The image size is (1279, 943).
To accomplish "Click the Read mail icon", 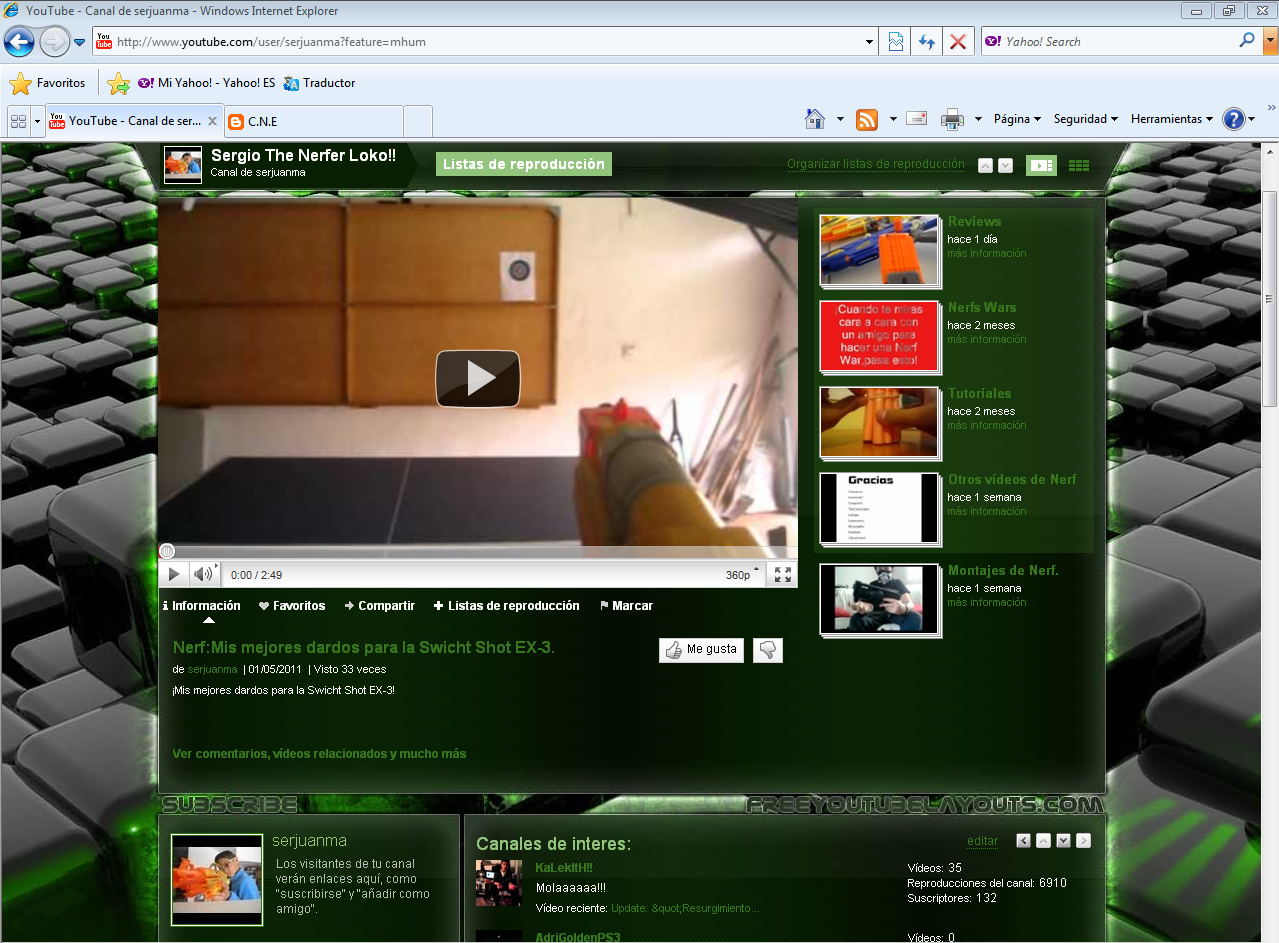I will click(916, 118).
